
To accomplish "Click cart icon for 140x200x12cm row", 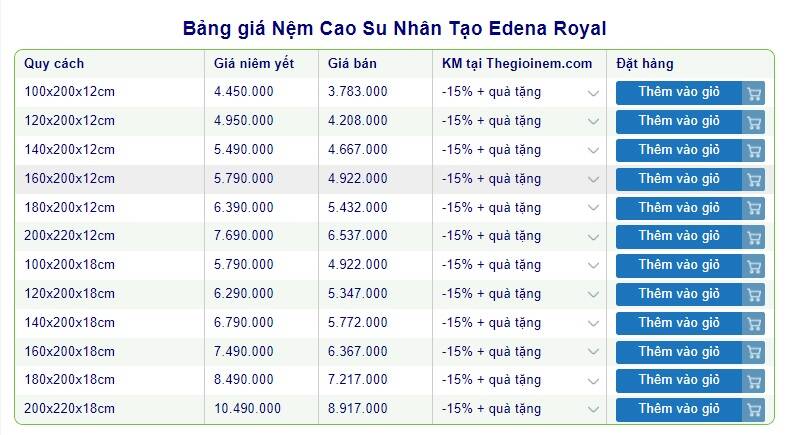I will [754, 151].
